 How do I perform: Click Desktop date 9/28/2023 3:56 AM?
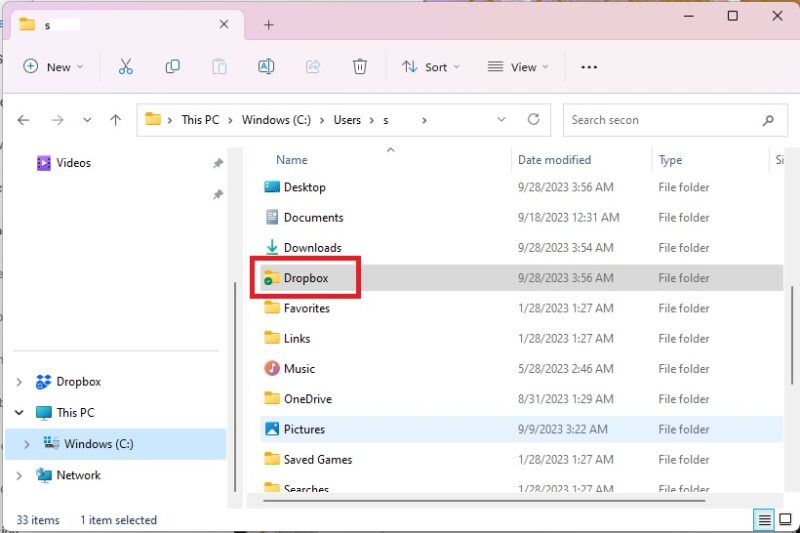pos(565,187)
